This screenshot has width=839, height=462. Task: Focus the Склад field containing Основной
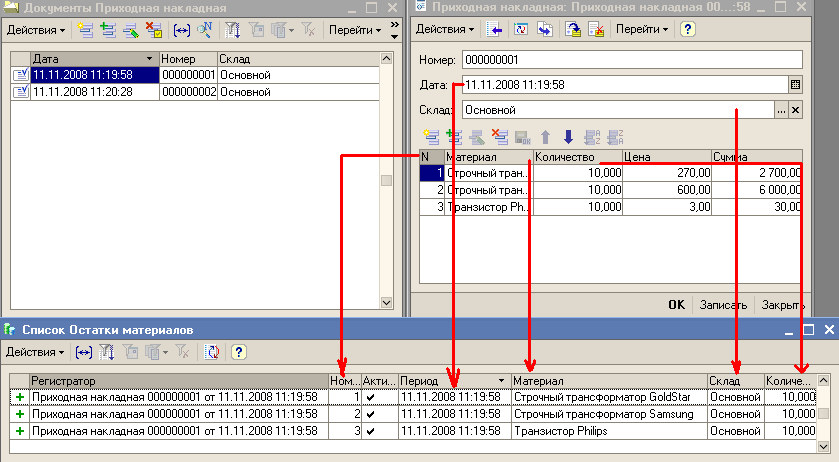618,110
